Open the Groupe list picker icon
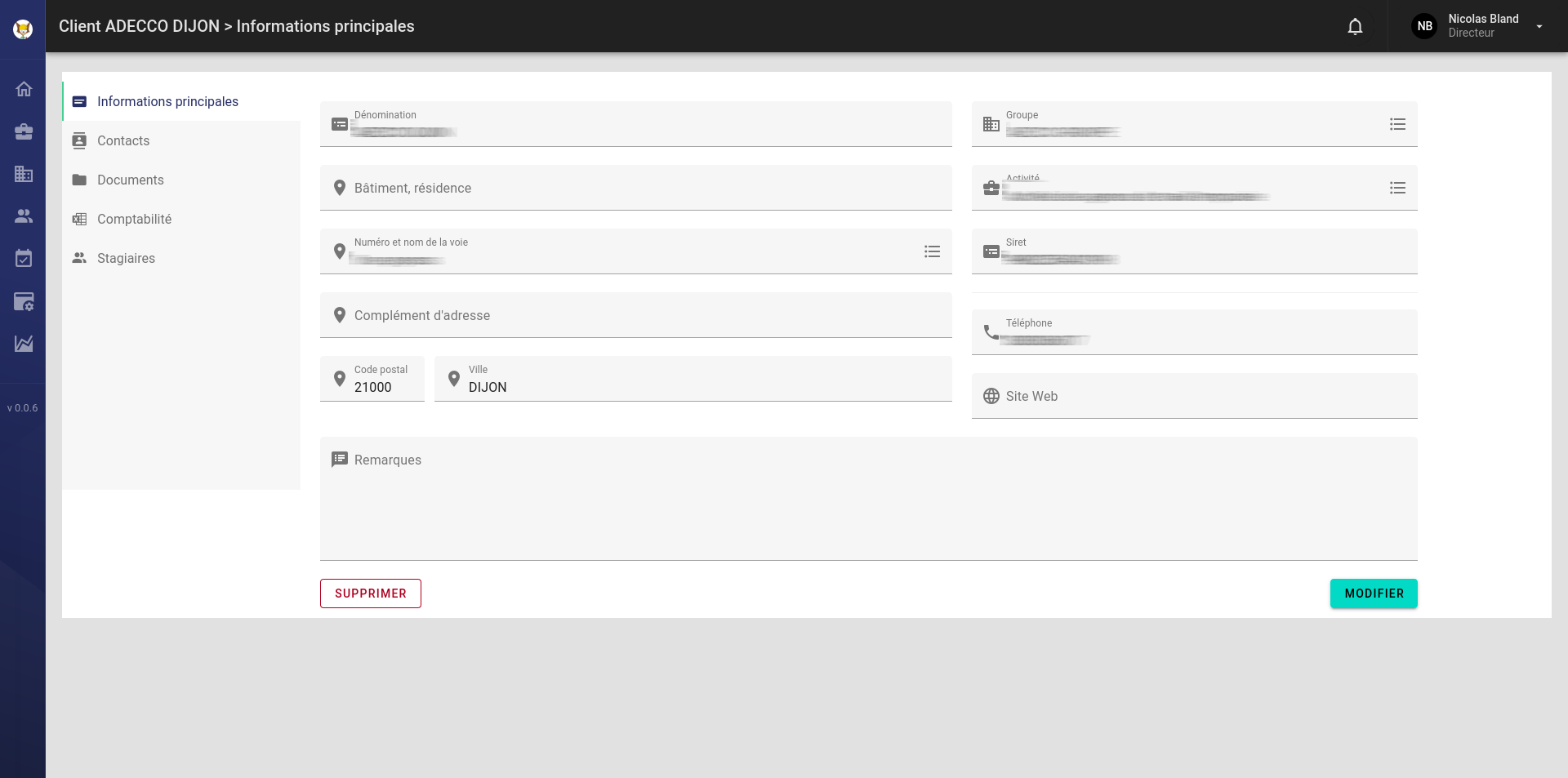This screenshot has width=1568, height=778. pos(1398,124)
